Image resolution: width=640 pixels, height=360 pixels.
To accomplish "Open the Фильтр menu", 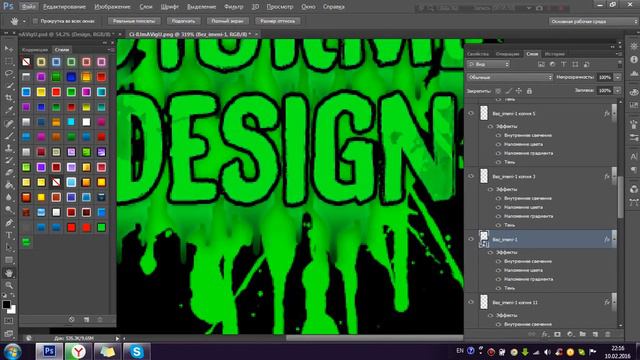I will (x=233, y=7).
